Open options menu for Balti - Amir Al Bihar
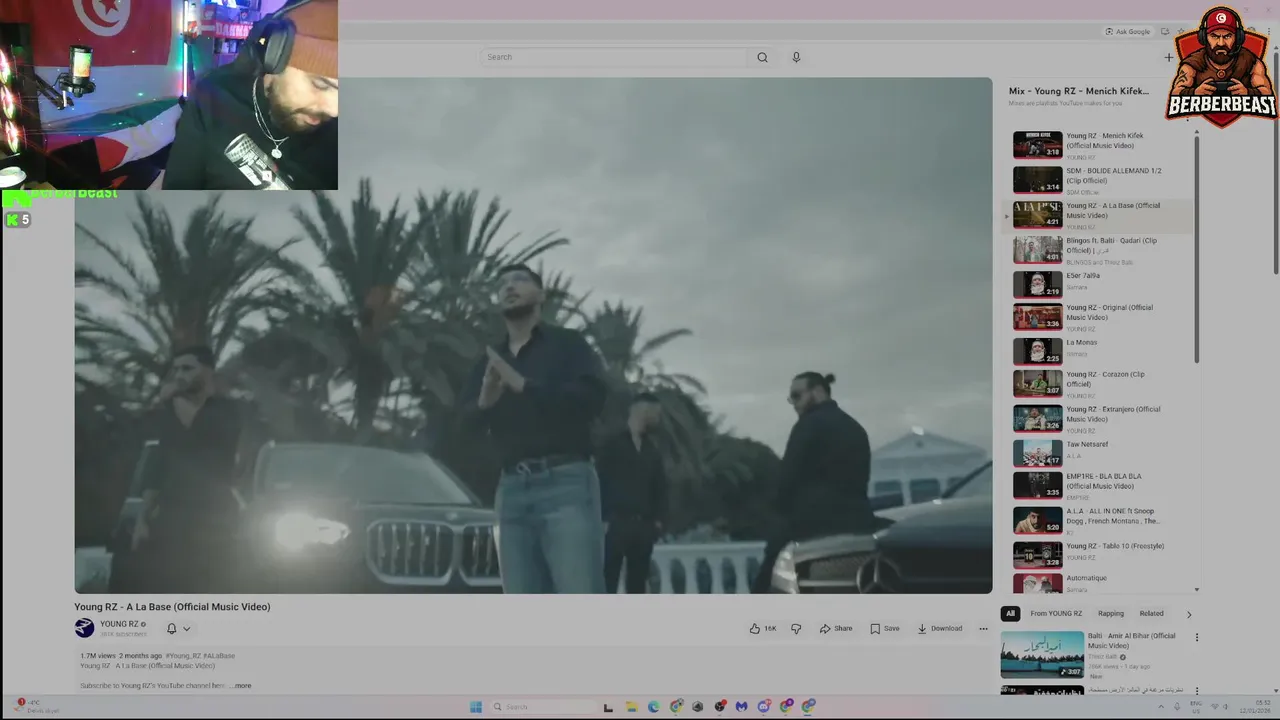This screenshot has height=720, width=1280. [x=1196, y=637]
